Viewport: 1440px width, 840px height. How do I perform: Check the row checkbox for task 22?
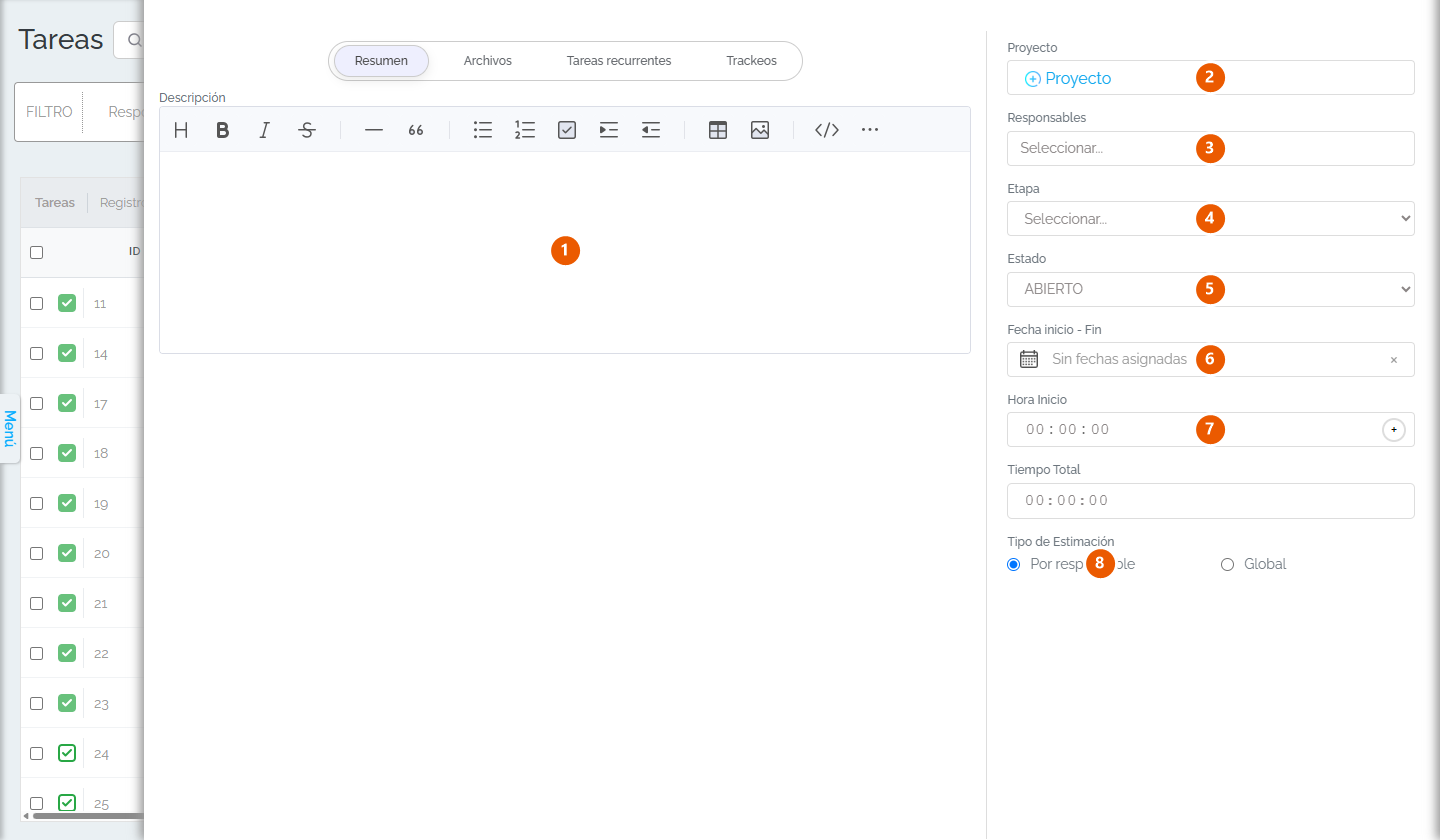[37, 653]
